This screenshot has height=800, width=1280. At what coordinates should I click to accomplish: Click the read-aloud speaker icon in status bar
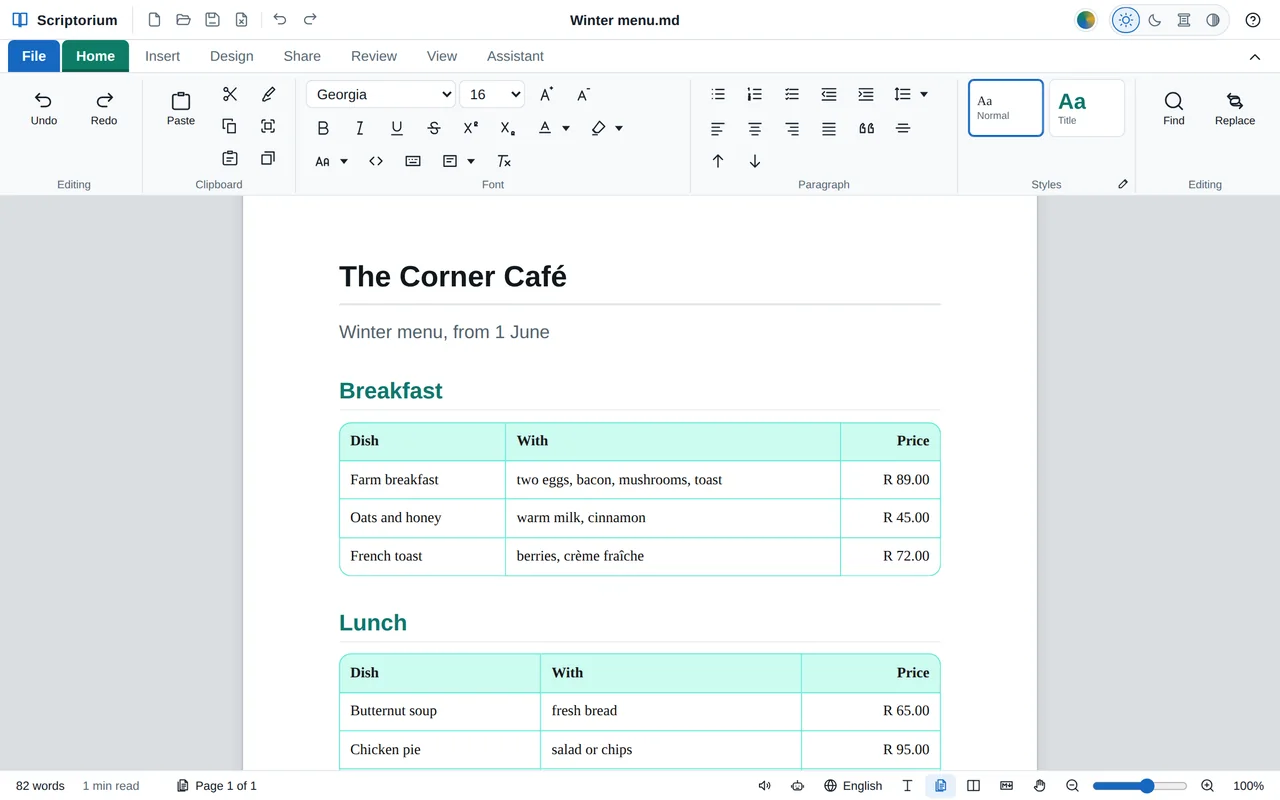[x=765, y=786]
